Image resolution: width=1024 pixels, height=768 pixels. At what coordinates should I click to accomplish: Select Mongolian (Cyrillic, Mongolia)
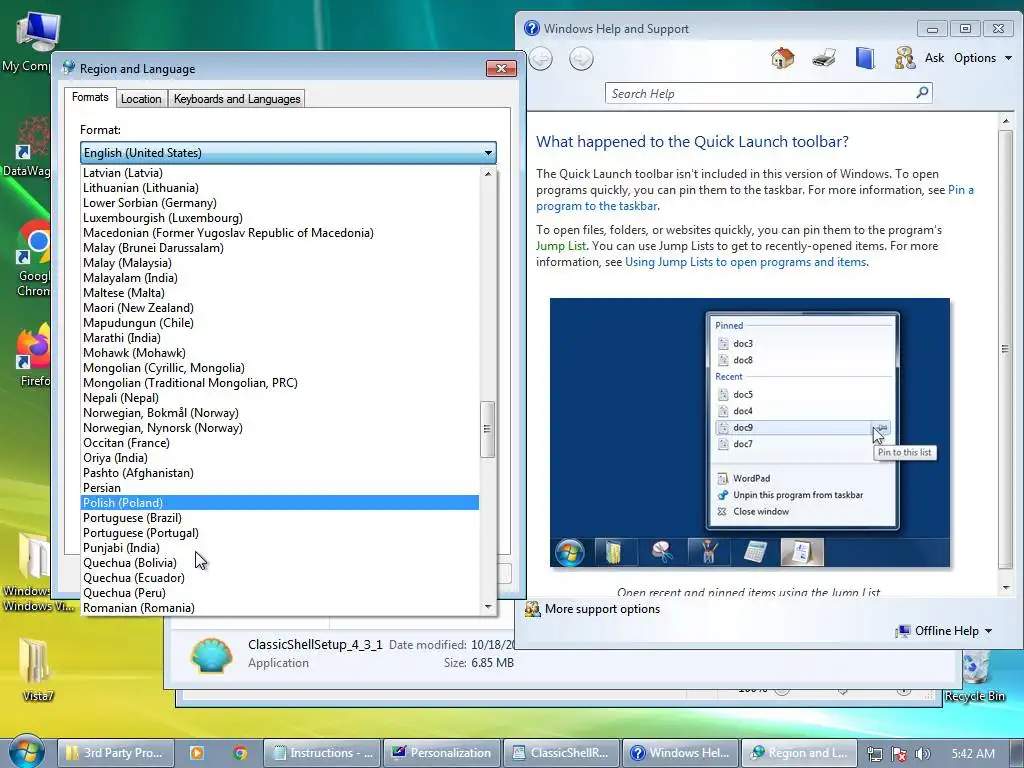[280, 368]
